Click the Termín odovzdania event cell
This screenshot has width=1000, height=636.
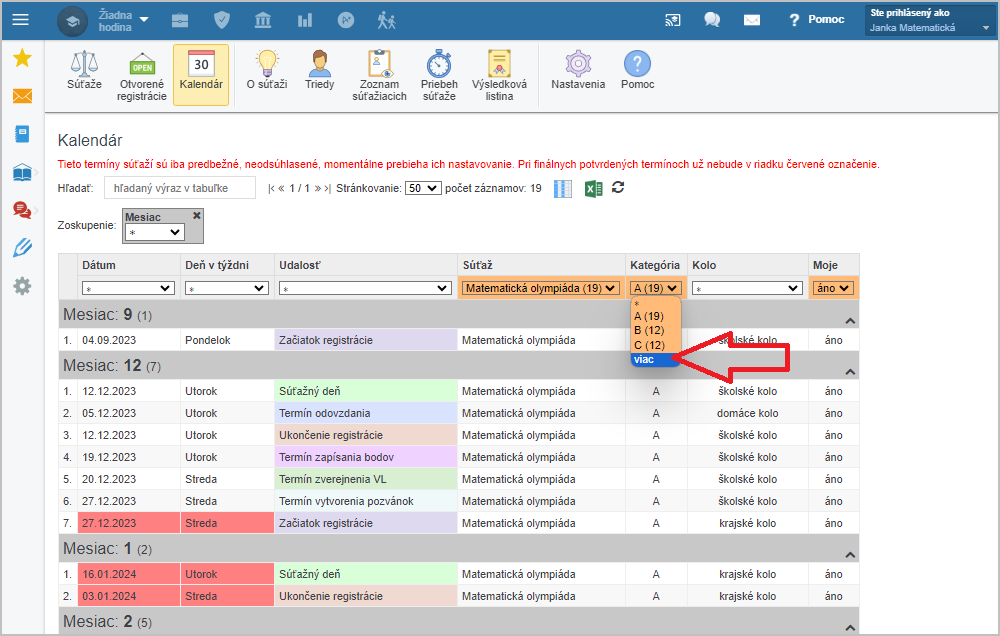[365, 413]
